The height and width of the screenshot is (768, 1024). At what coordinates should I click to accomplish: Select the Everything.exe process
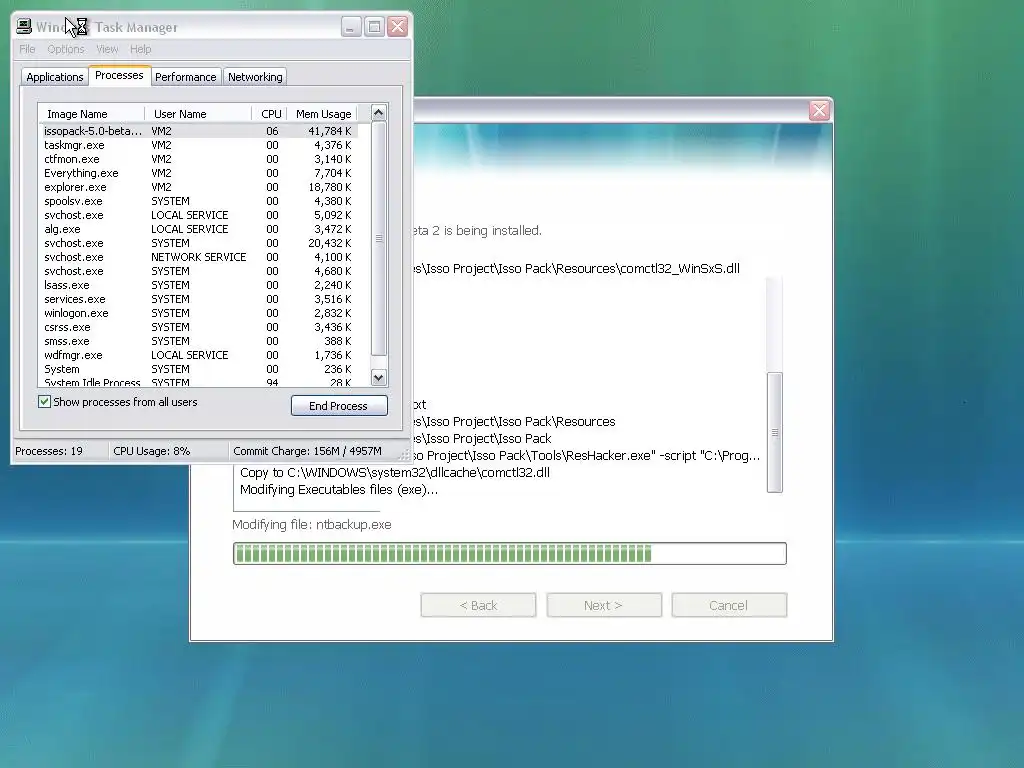[199, 173]
